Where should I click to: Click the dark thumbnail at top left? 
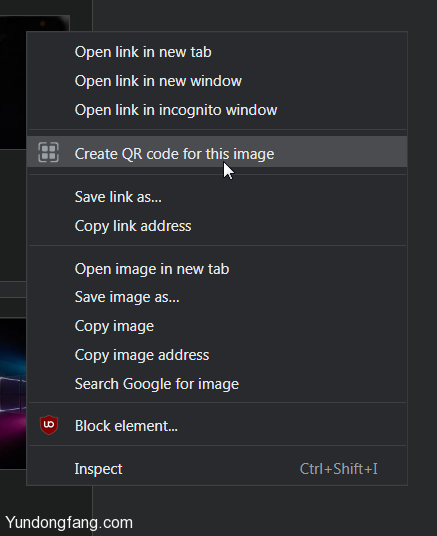(x=13, y=82)
